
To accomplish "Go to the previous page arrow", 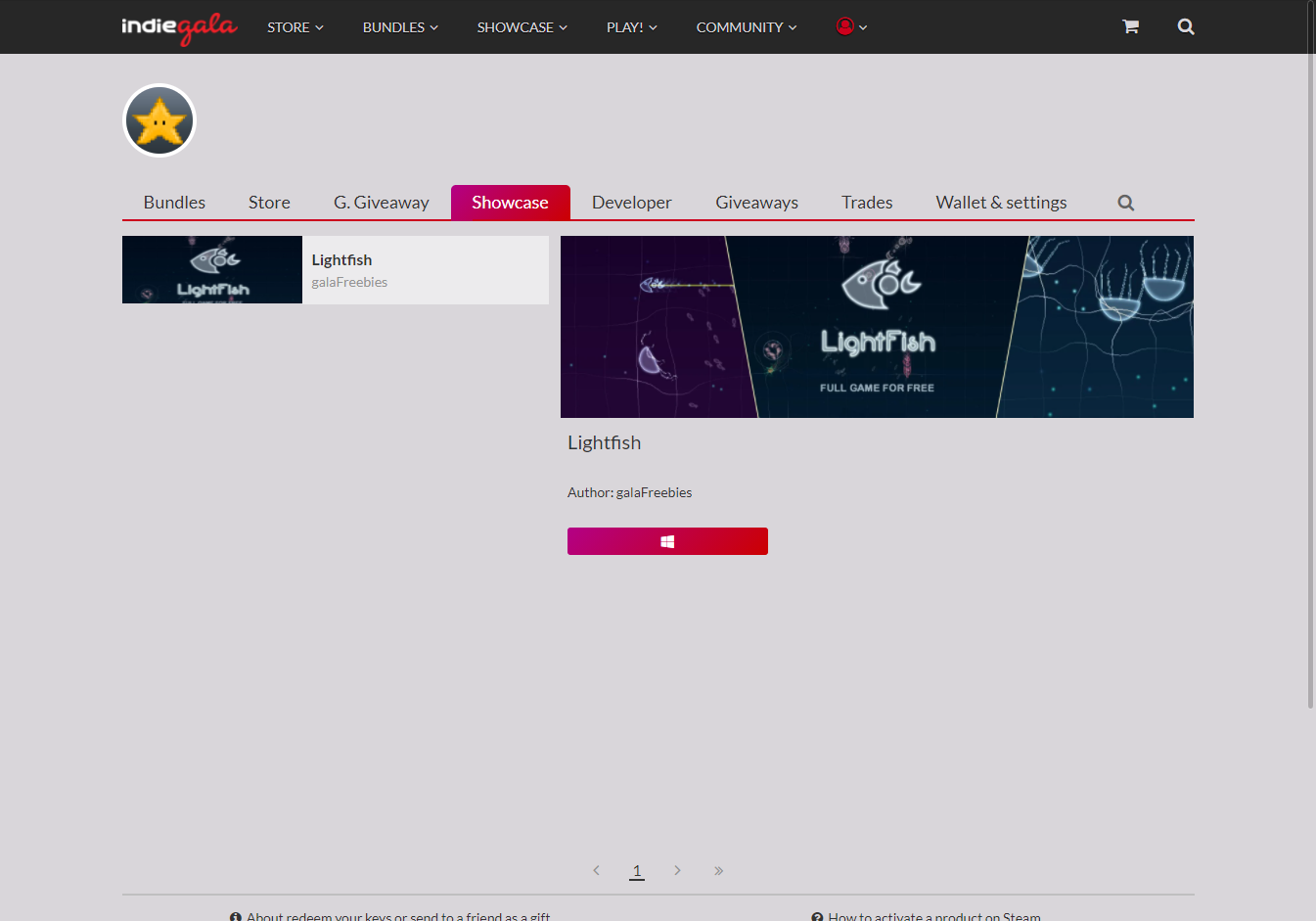I will click(596, 870).
